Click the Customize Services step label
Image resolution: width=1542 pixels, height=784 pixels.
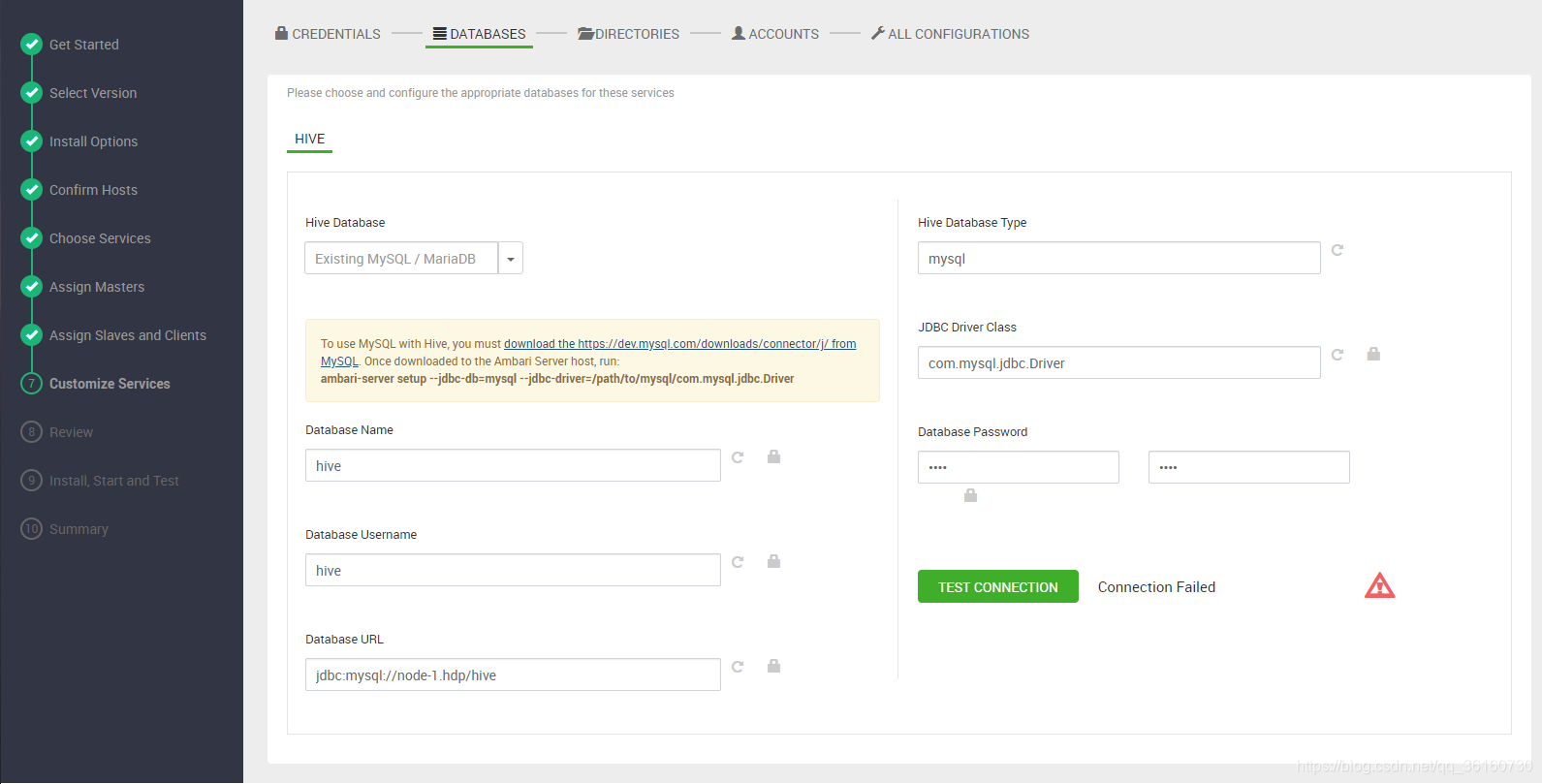[x=110, y=384]
